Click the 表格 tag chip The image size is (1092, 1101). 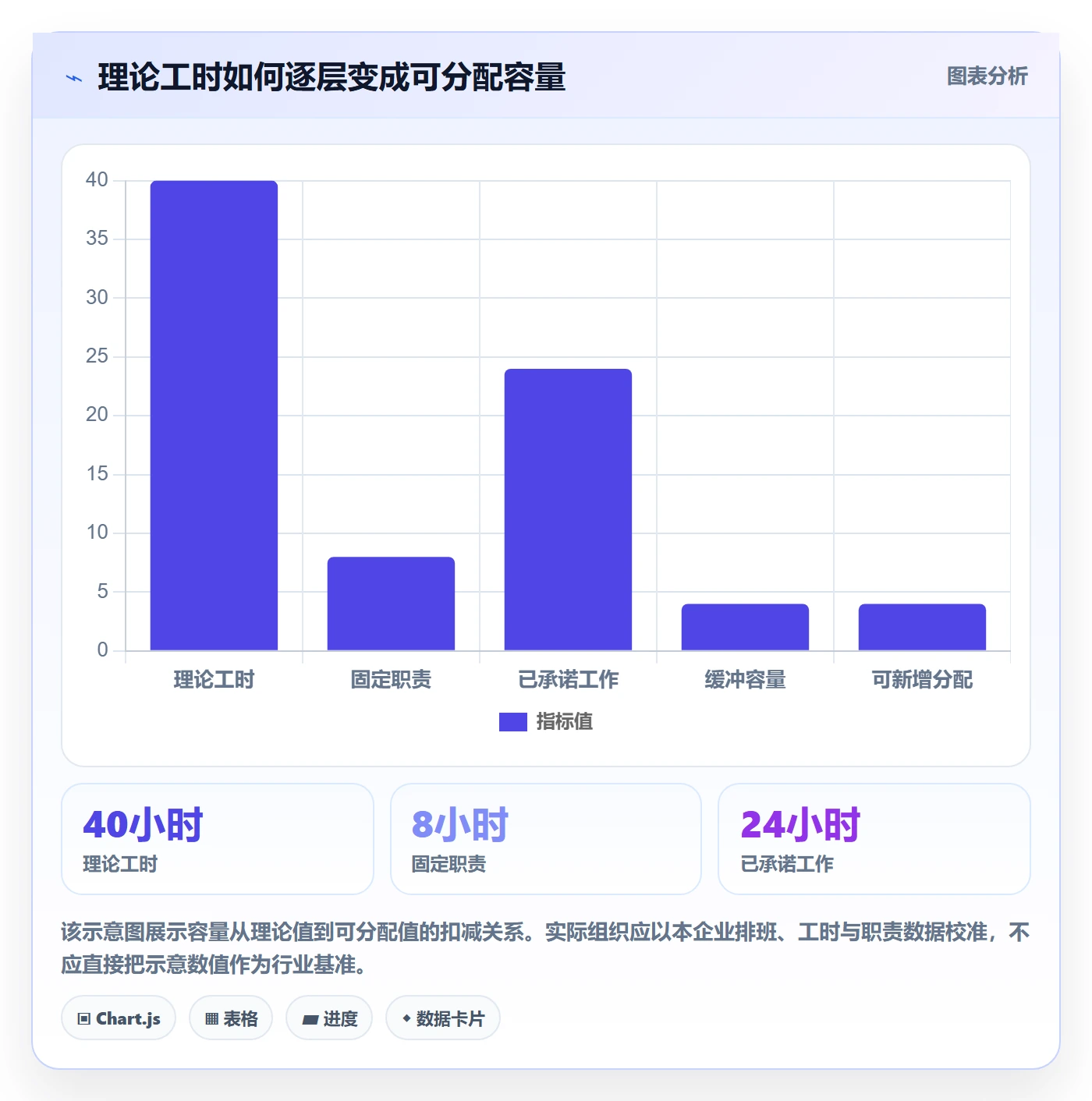[231, 1018]
